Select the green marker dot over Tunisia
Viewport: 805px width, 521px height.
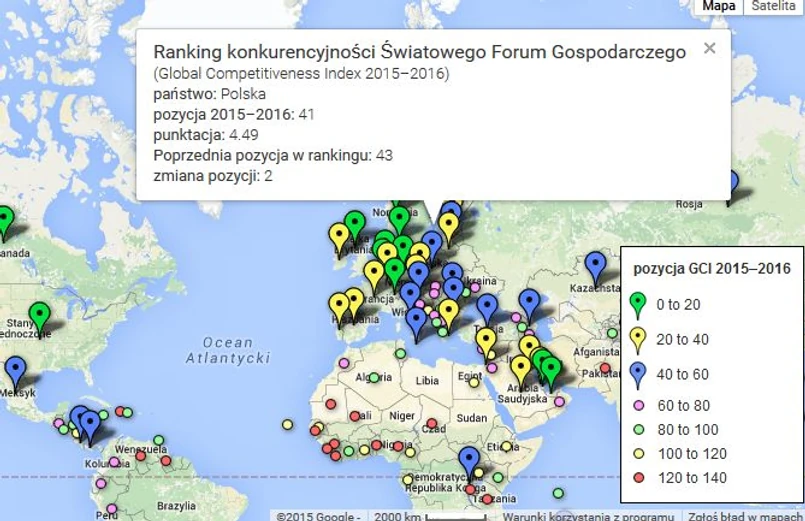[x=400, y=353]
